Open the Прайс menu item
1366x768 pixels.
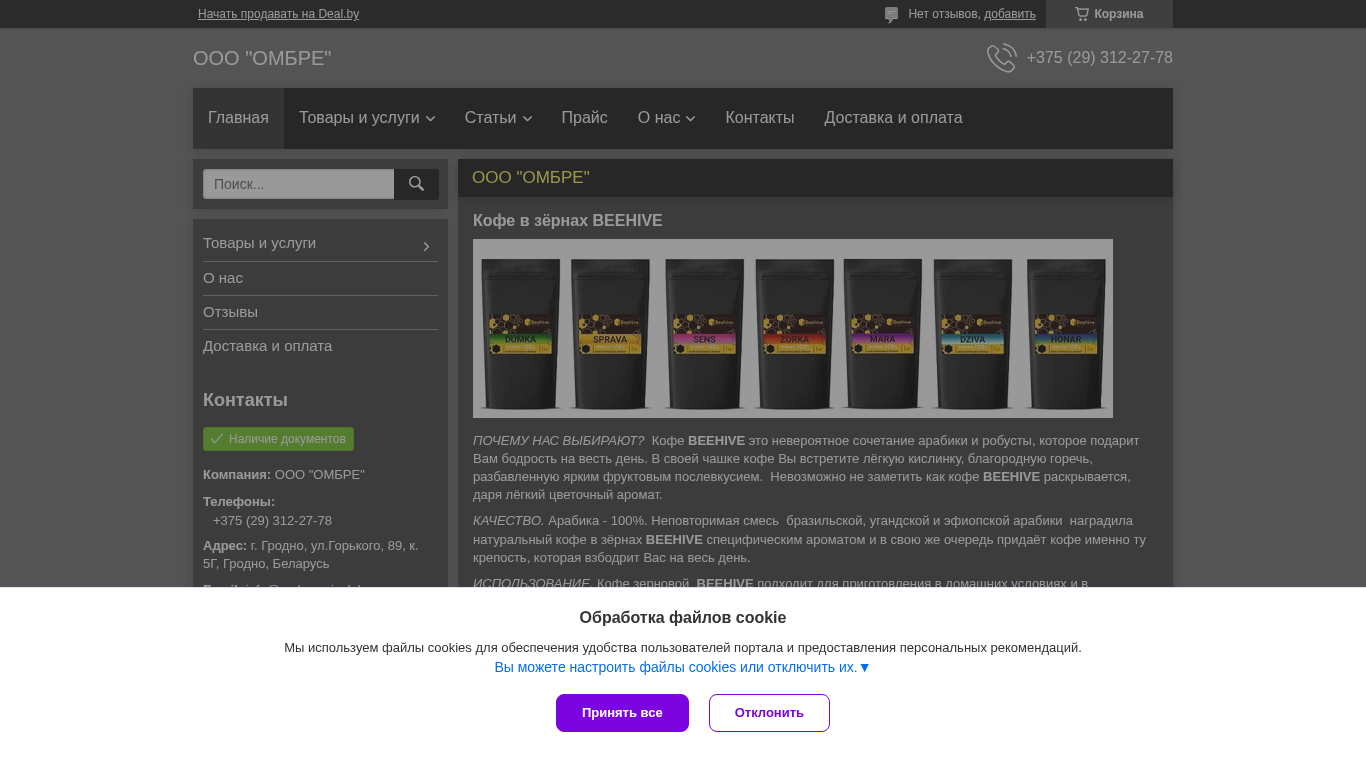pos(585,118)
